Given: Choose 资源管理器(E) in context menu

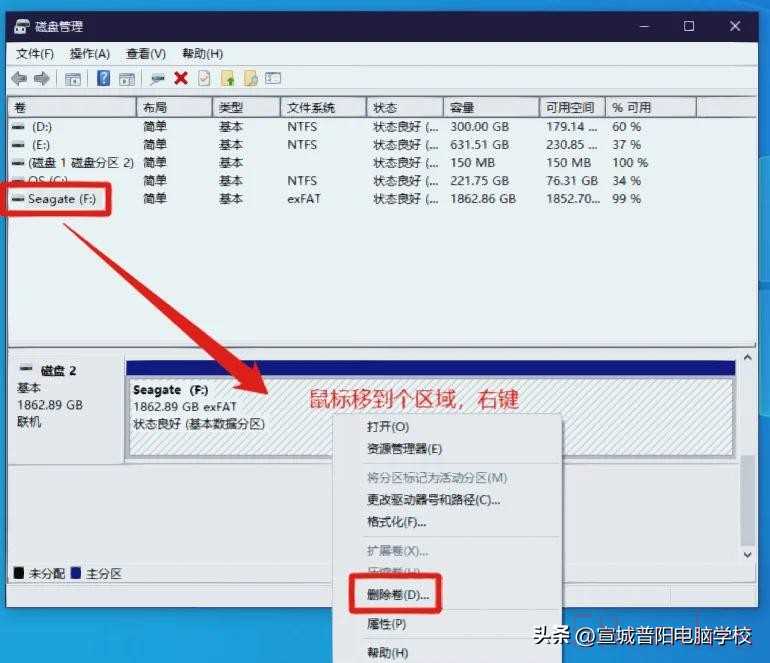Looking at the screenshot, I should click(x=405, y=449).
